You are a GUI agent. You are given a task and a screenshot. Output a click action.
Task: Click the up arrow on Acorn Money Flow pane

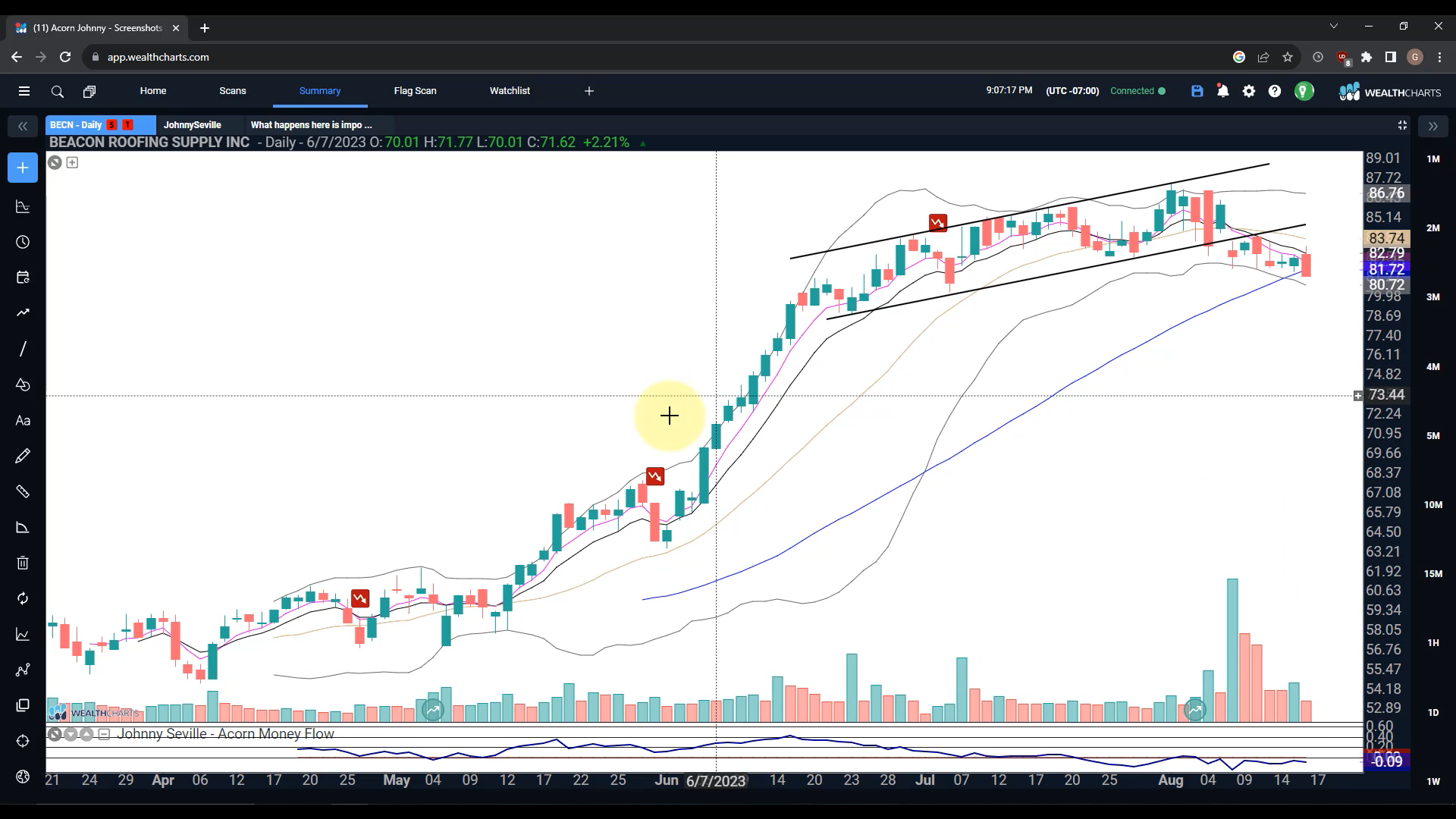coord(86,734)
